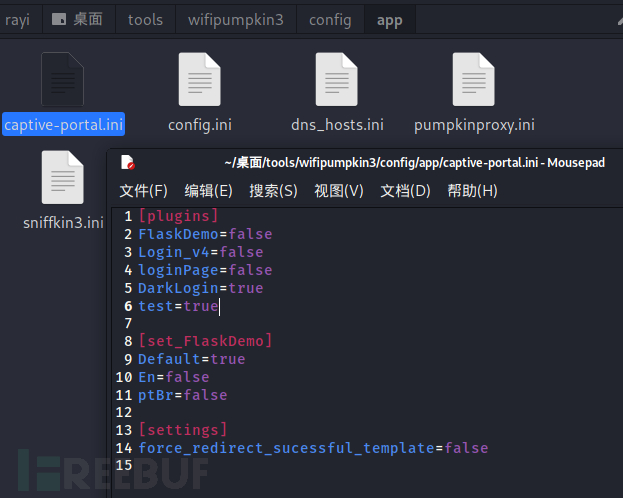Viewport: 623px width, 498px height.
Task: Open the 搜索(S) menu
Action: [x=273, y=191]
